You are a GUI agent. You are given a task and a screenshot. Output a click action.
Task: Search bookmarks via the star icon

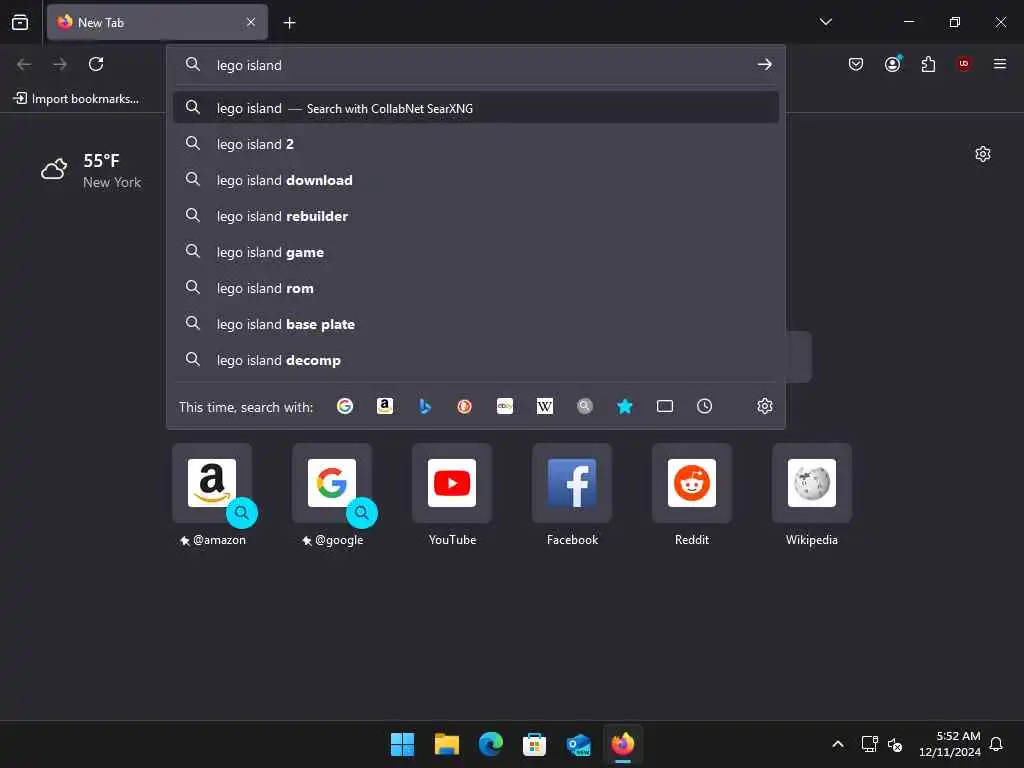pyautogui.click(x=624, y=406)
